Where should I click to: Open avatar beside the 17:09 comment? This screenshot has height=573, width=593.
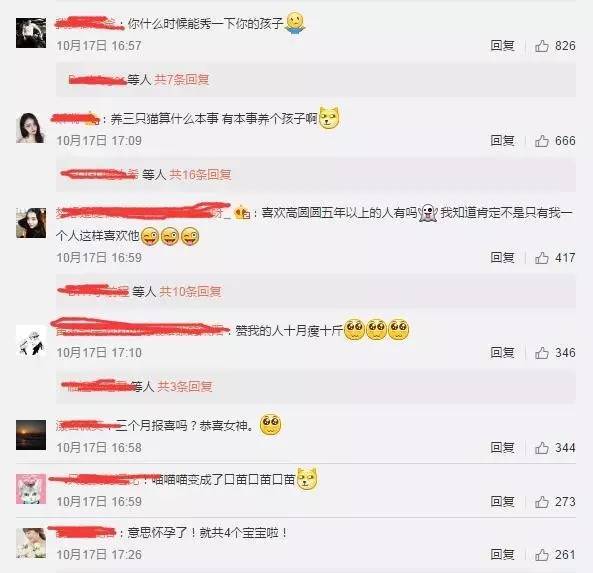(31, 127)
